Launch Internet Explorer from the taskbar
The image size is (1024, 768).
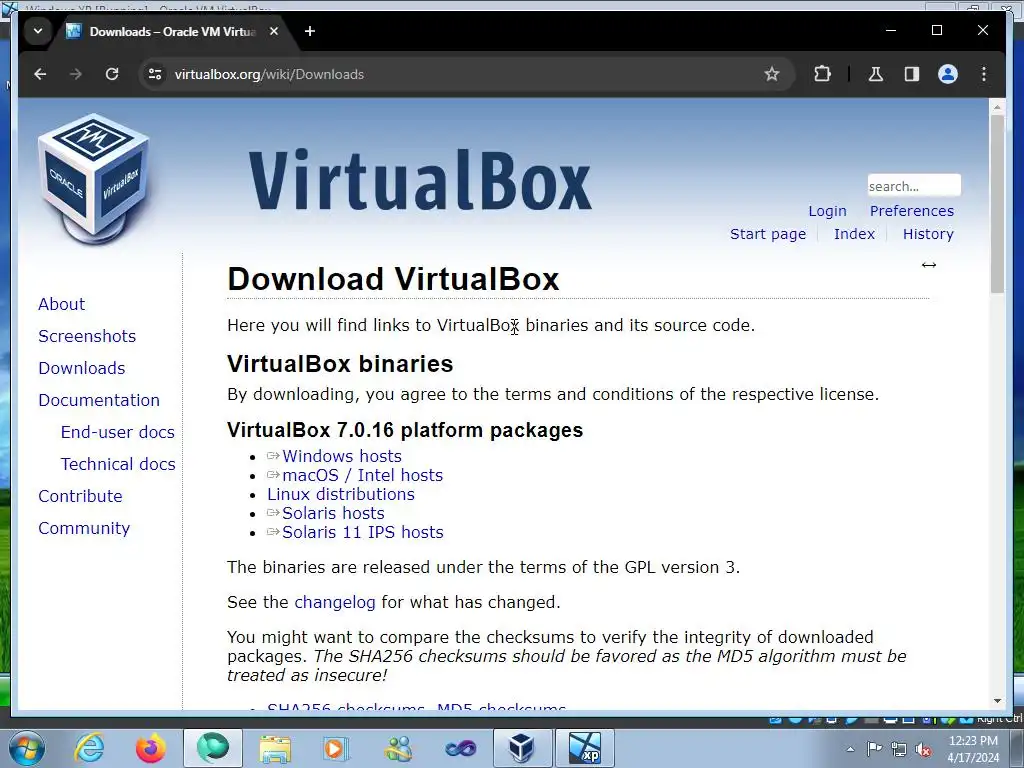tap(89, 748)
